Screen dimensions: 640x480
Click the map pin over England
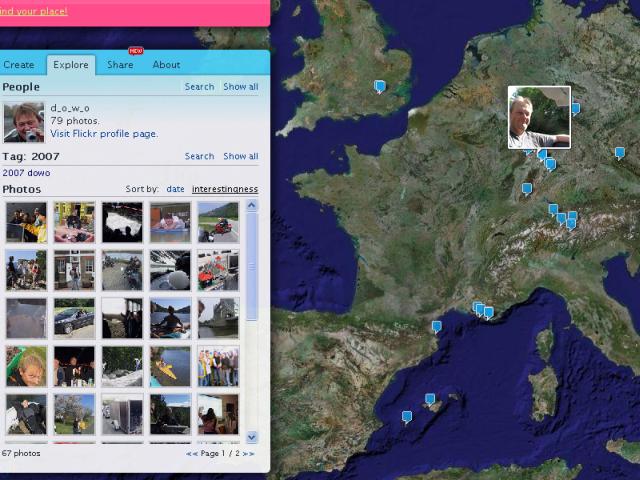coord(380,87)
